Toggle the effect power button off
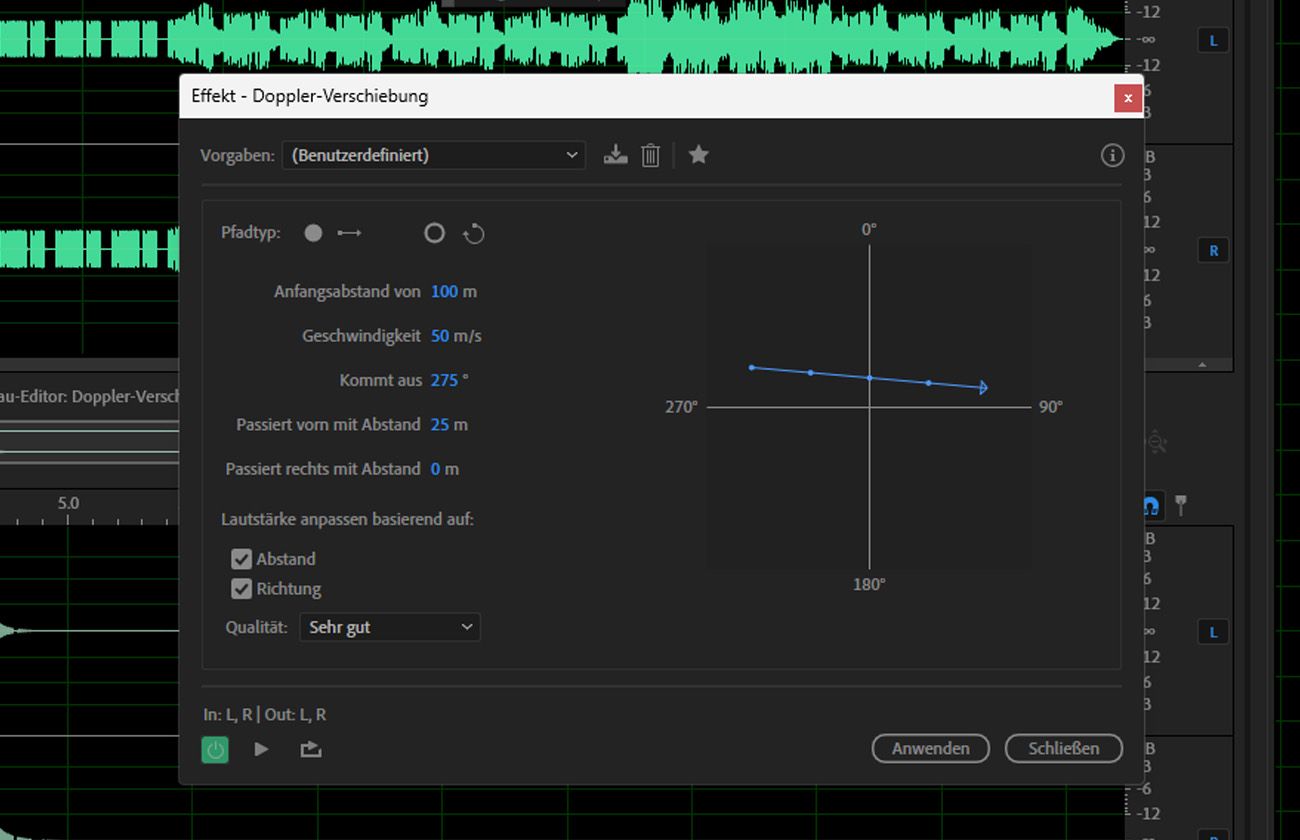 (x=214, y=748)
